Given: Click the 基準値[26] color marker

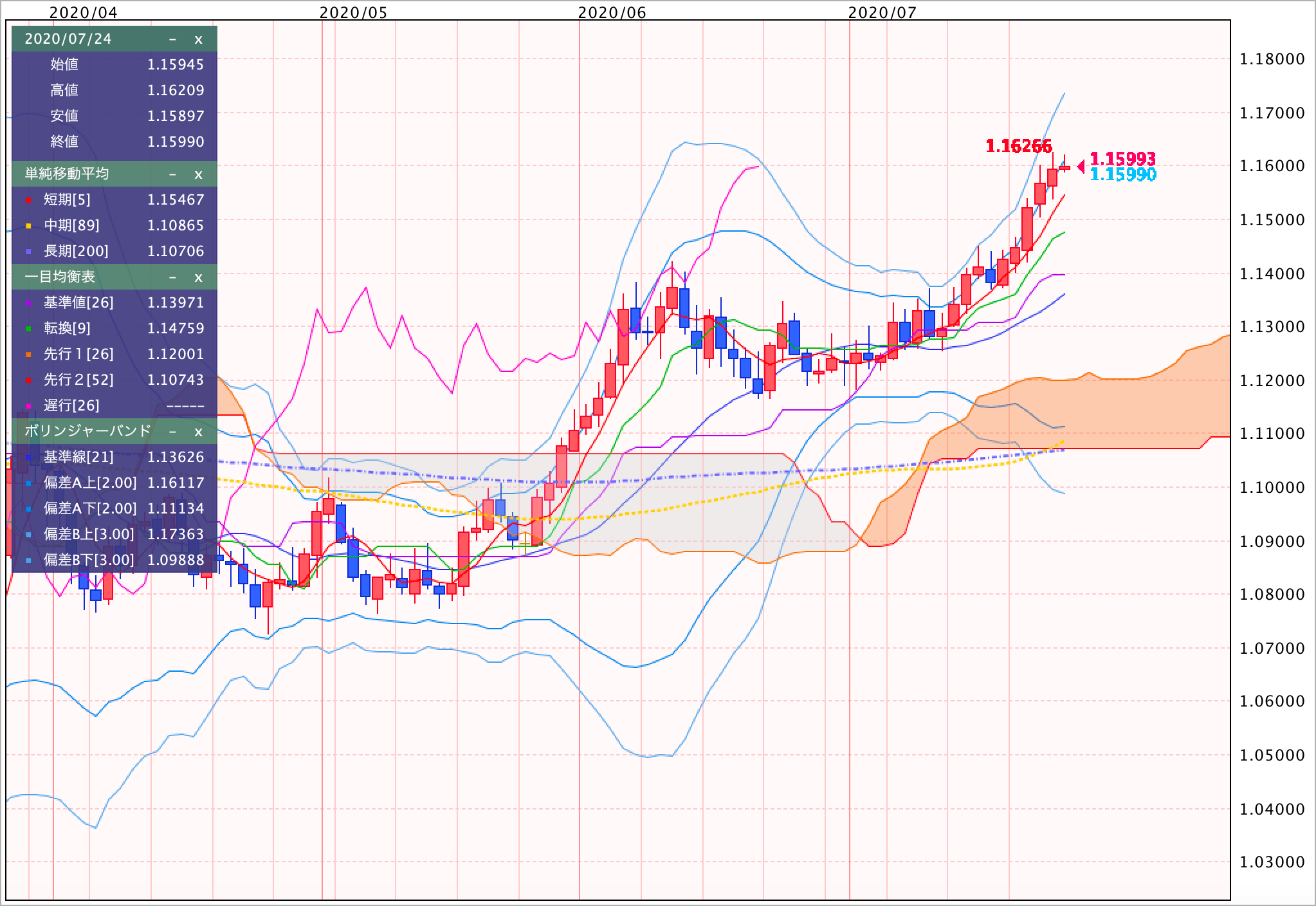Looking at the screenshot, I should point(28,304).
